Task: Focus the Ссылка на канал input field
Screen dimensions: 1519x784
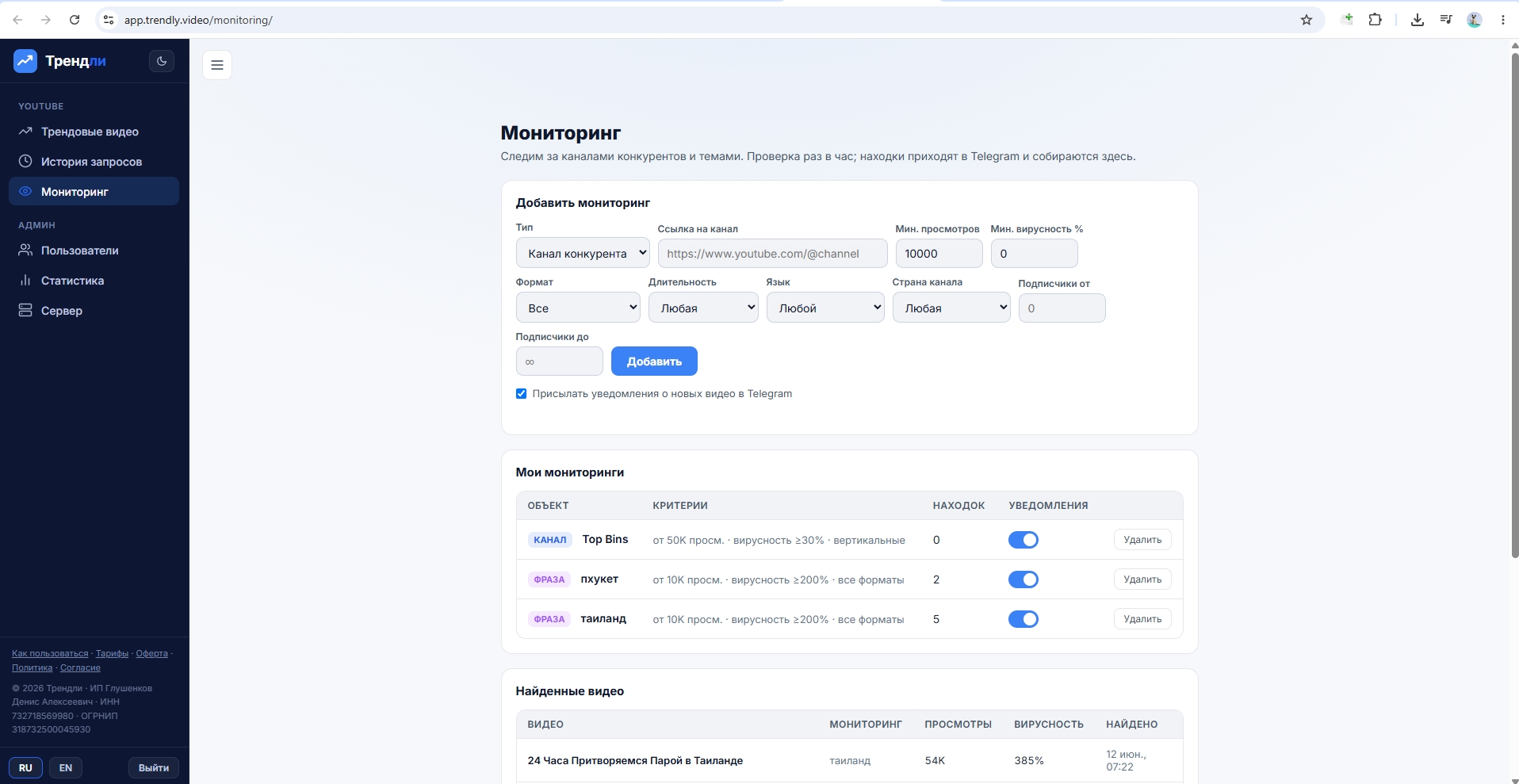Action: 772,254
